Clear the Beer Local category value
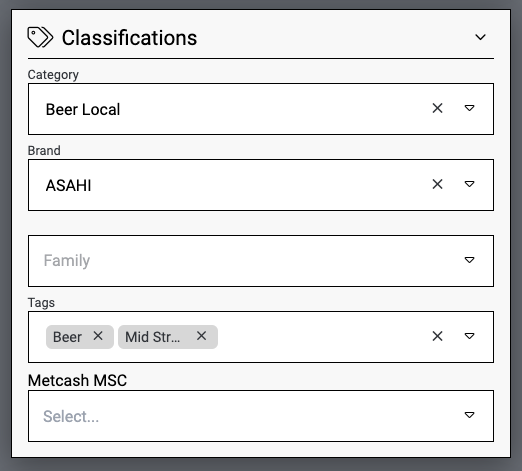The width and height of the screenshot is (522, 471). point(437,108)
